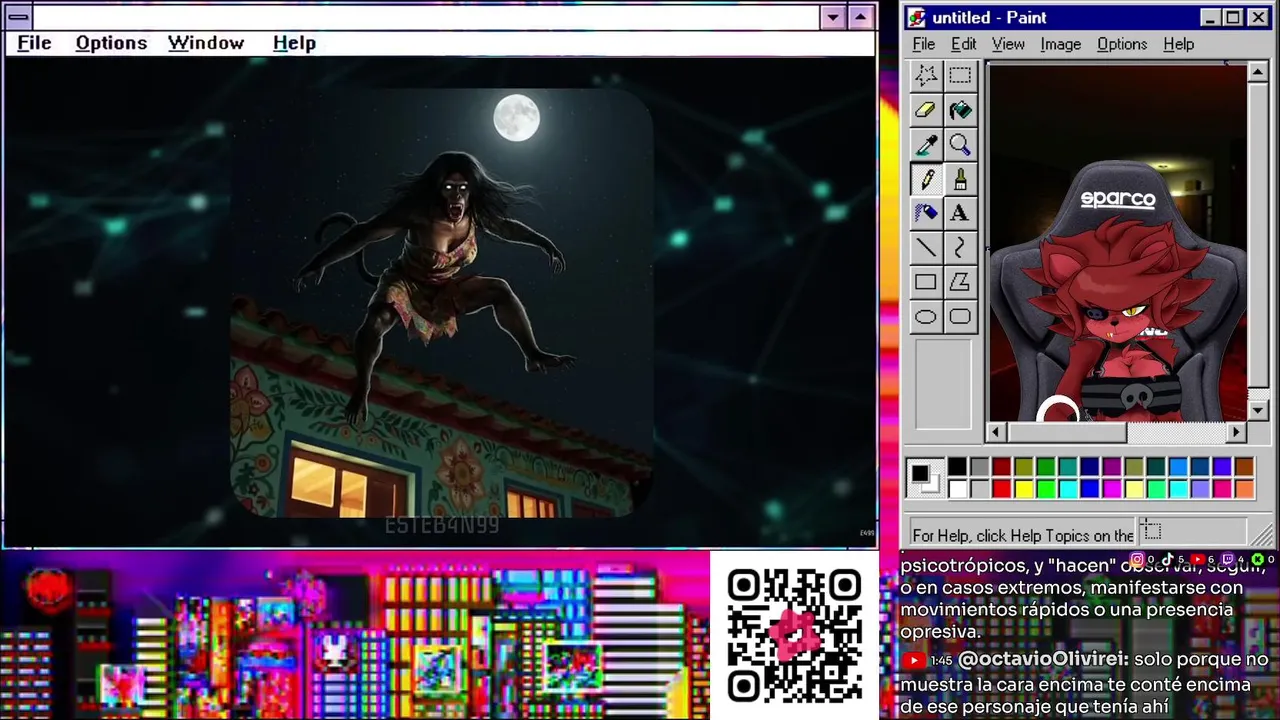
Task: Select the Free-Form Select tool in Paint
Action: point(926,75)
